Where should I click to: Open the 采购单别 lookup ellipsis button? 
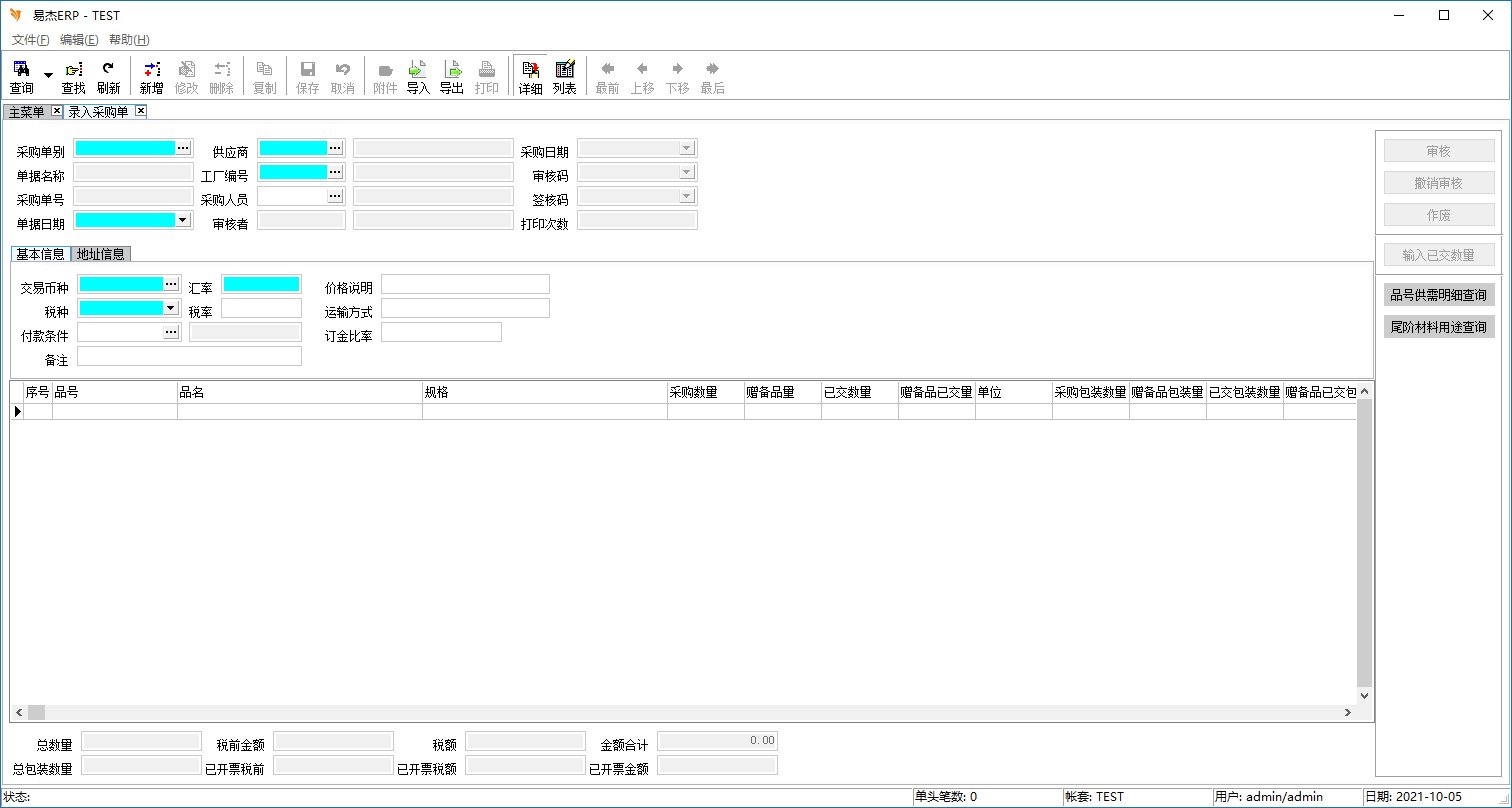coord(183,148)
